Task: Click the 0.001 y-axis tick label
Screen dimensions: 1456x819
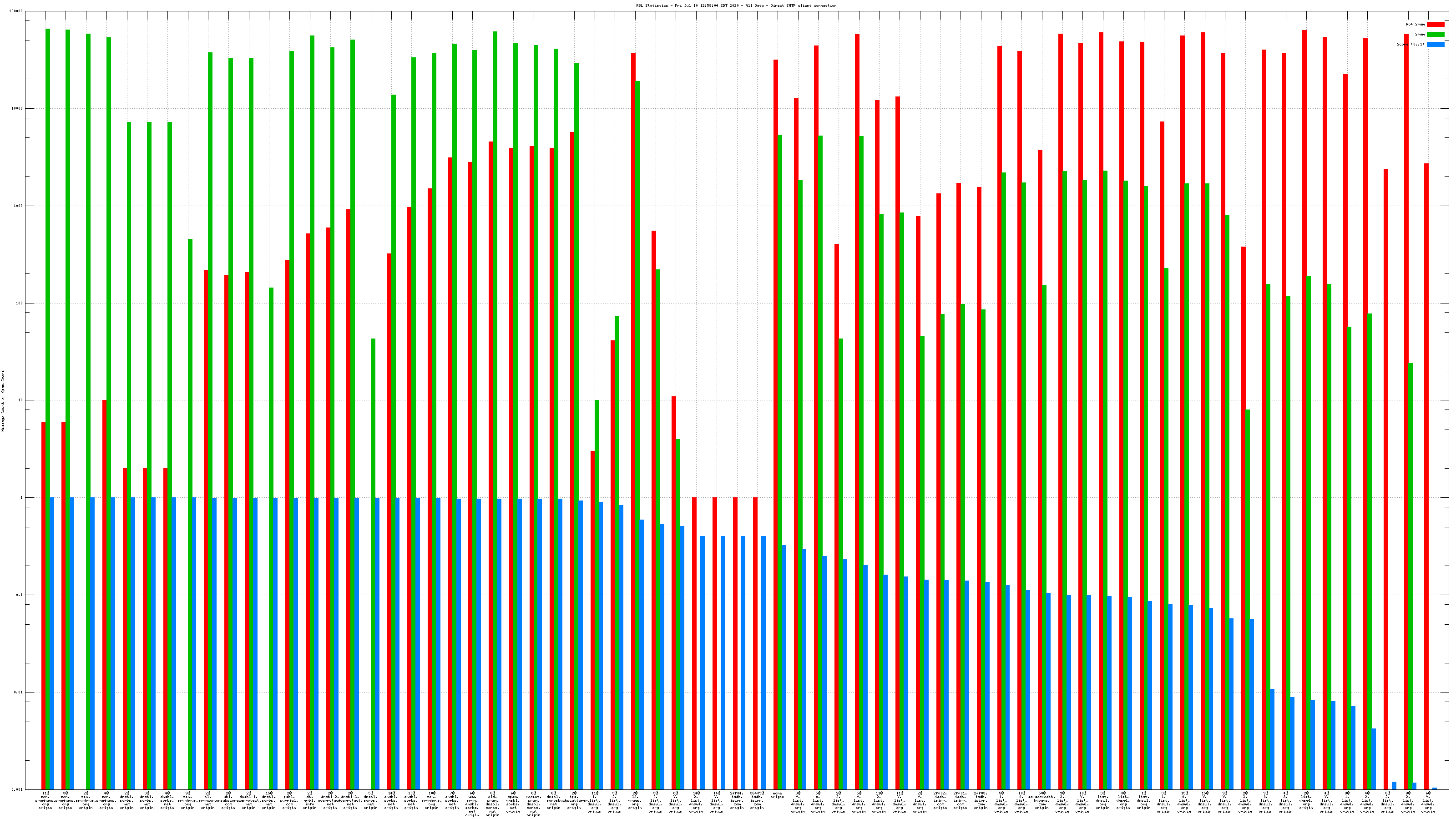Action: [x=18, y=789]
